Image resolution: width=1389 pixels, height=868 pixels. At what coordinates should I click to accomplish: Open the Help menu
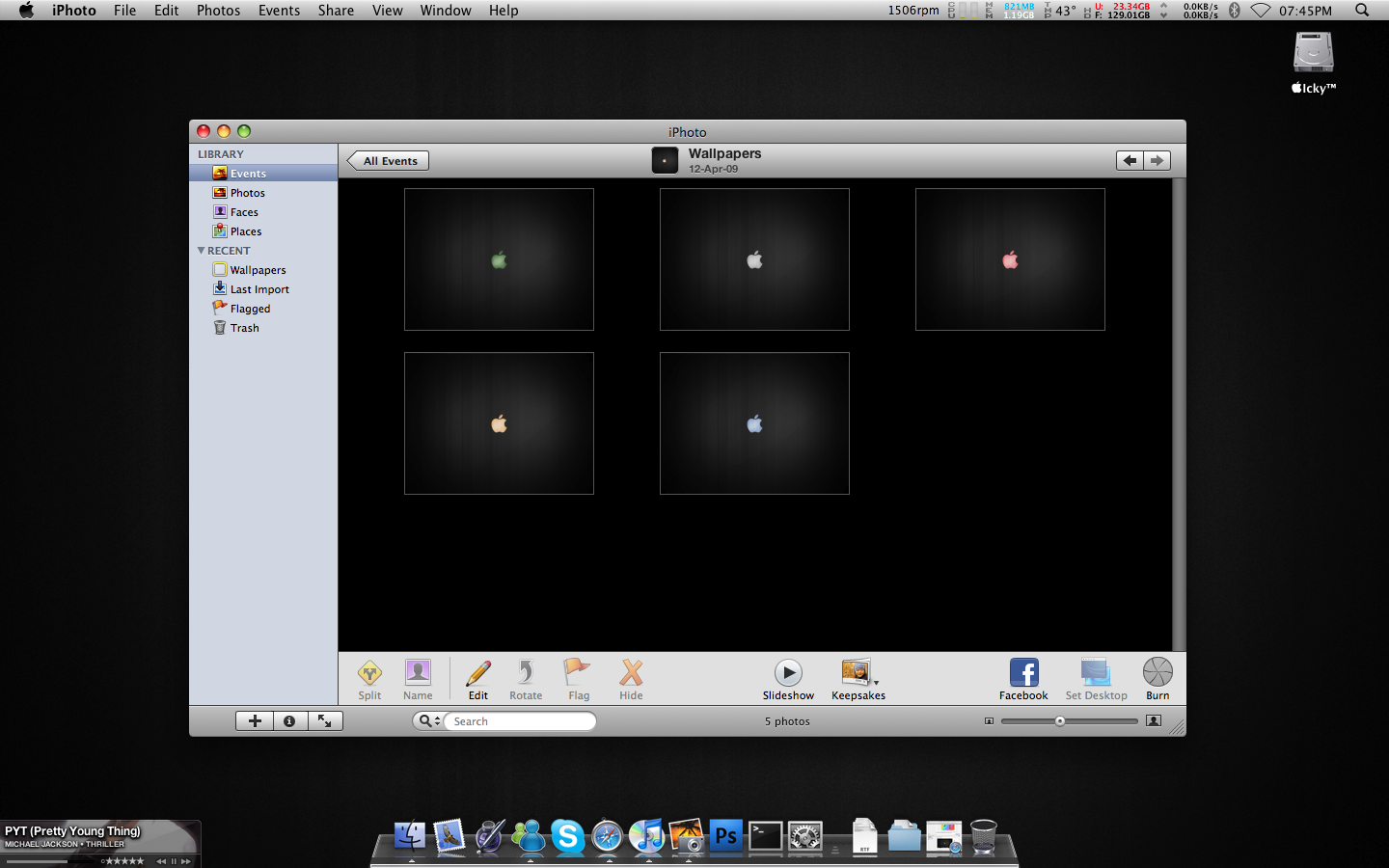pos(504,11)
